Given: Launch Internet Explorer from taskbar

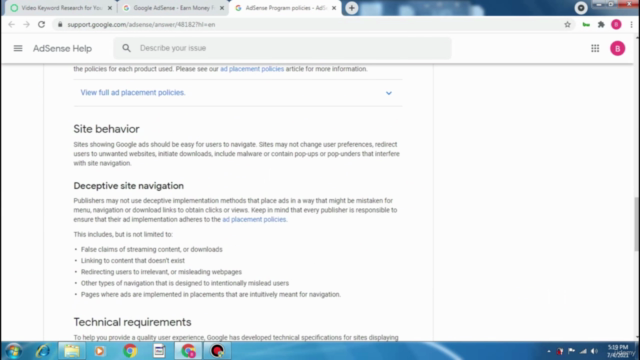Looking at the screenshot, I should click(43, 351).
